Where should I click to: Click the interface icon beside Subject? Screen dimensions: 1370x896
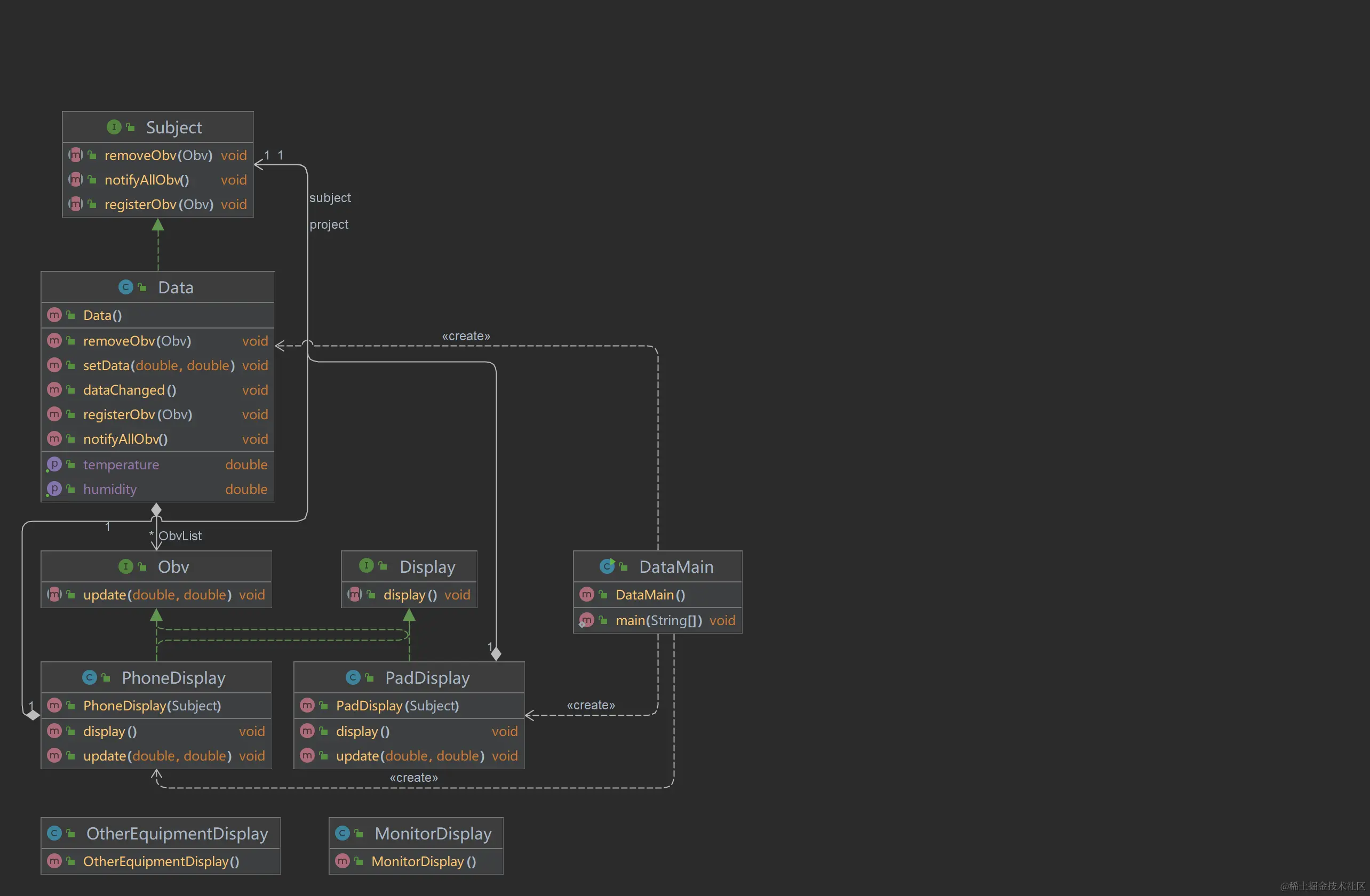[x=114, y=127]
